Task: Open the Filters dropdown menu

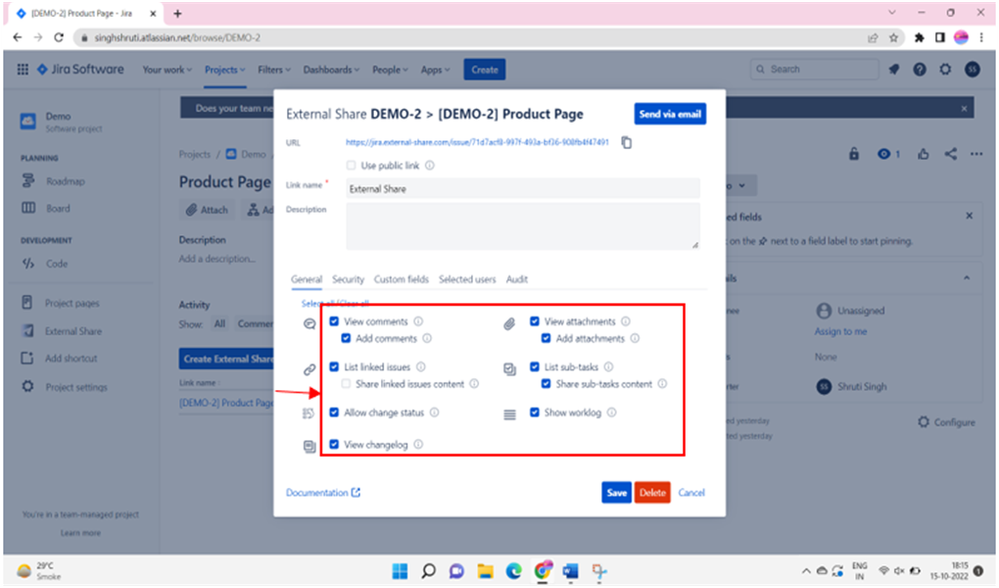Action: coord(274,69)
